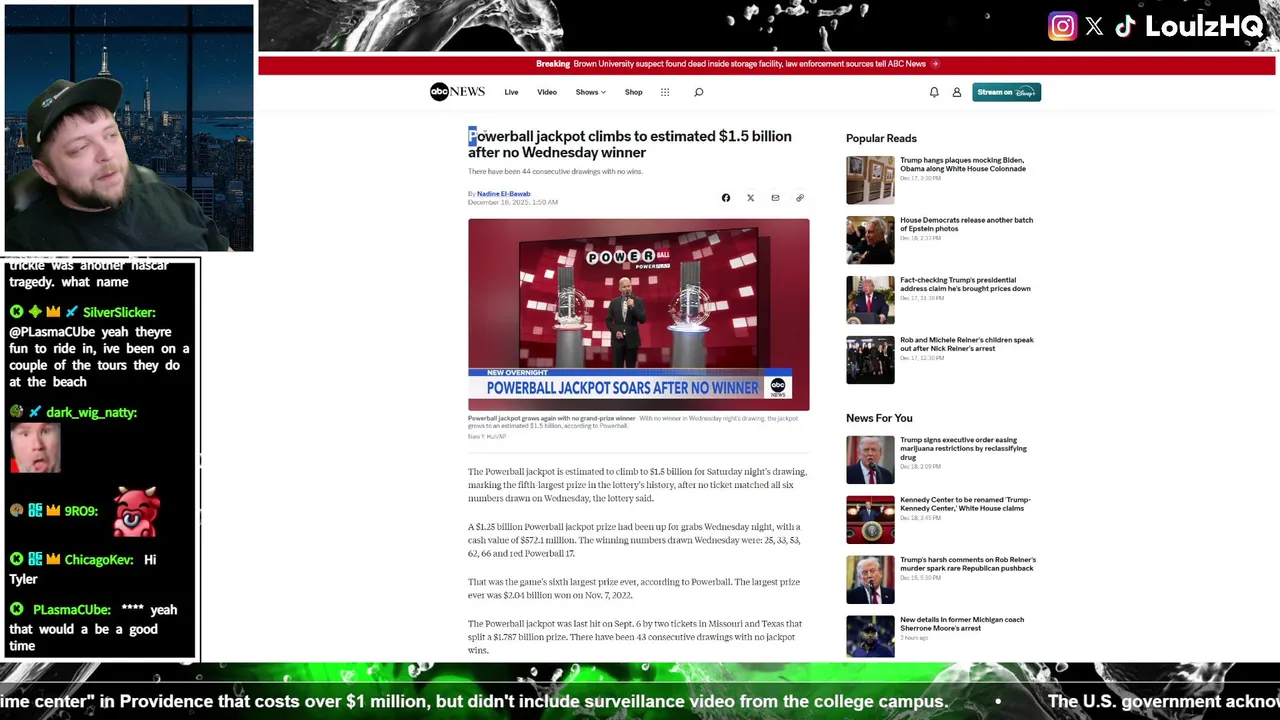Open the apps grid icon in header
The width and height of the screenshot is (1280, 720).
click(665, 92)
